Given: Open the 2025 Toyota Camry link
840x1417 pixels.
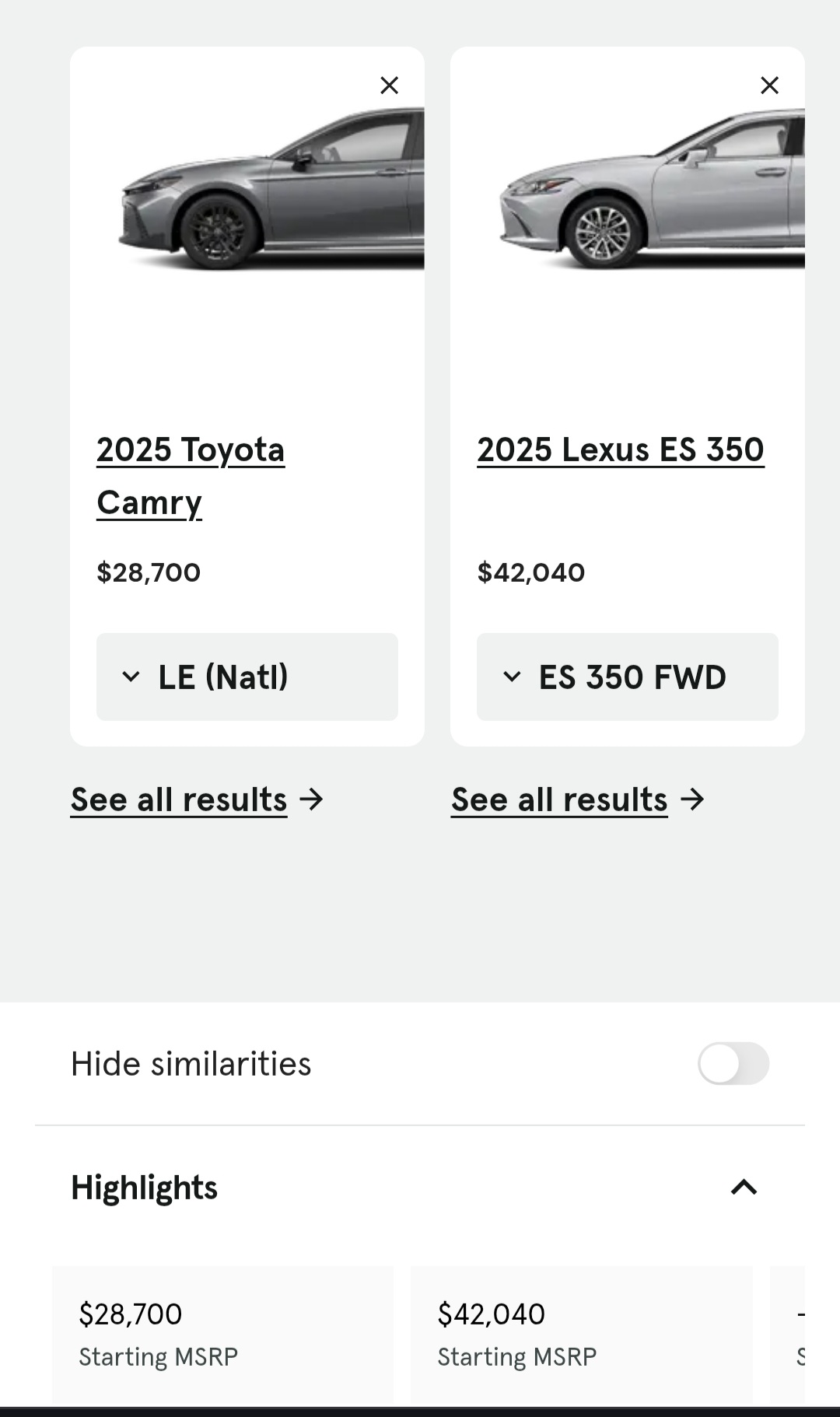Looking at the screenshot, I should click(x=191, y=476).
